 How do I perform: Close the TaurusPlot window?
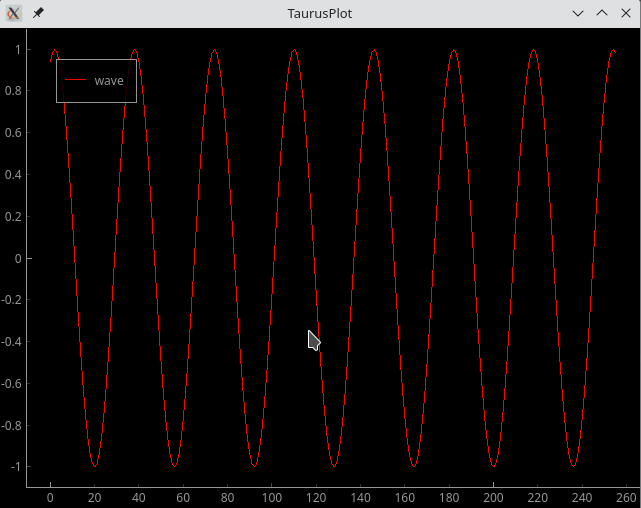point(625,14)
